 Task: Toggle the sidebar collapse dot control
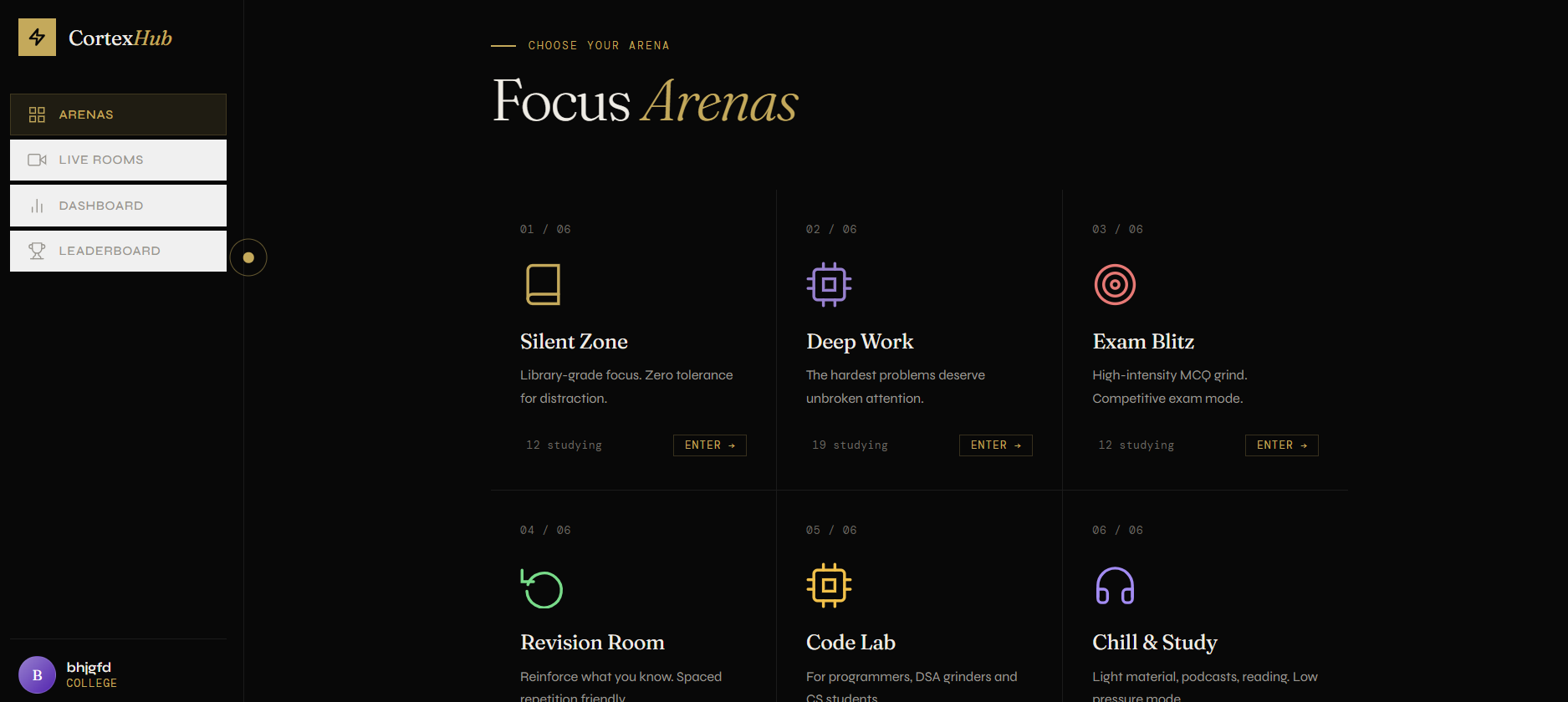(248, 257)
